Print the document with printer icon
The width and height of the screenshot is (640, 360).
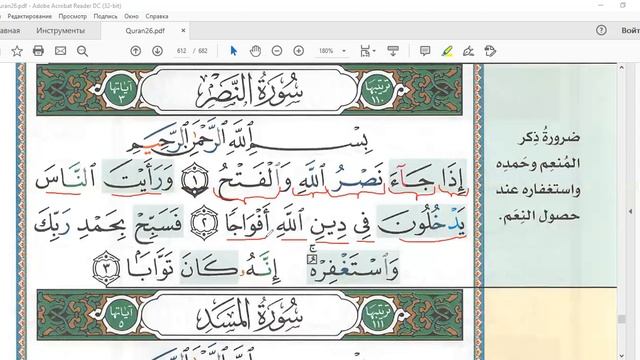38,51
